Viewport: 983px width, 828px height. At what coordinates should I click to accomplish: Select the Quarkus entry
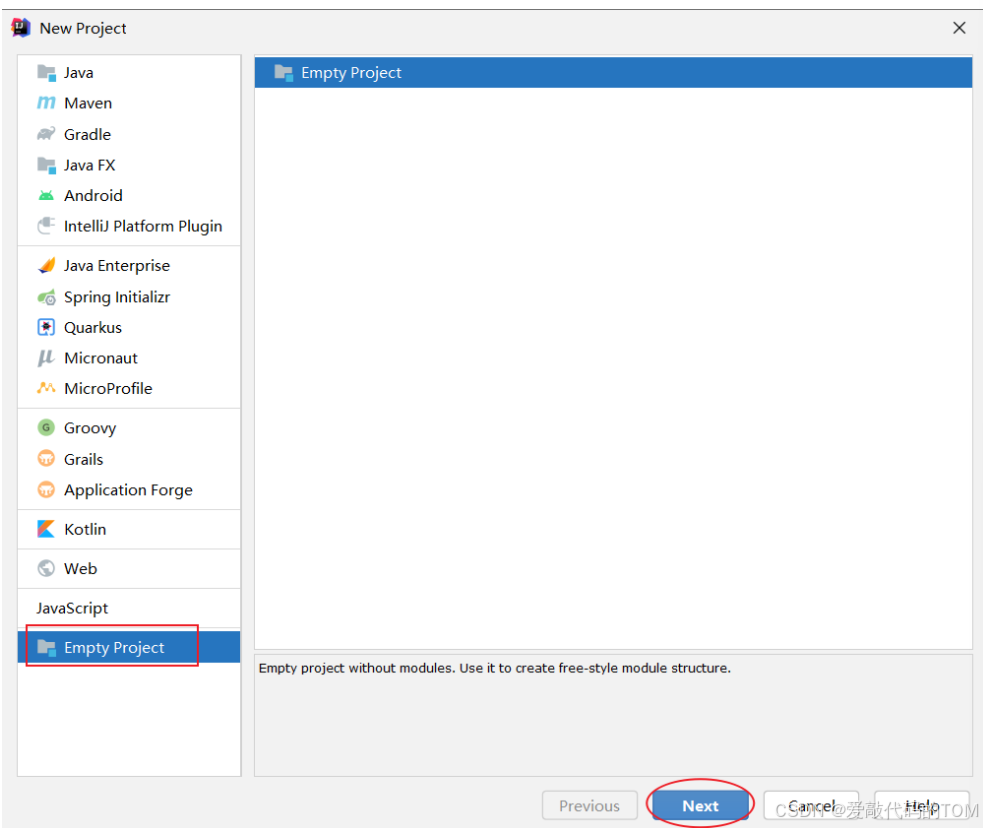93,327
